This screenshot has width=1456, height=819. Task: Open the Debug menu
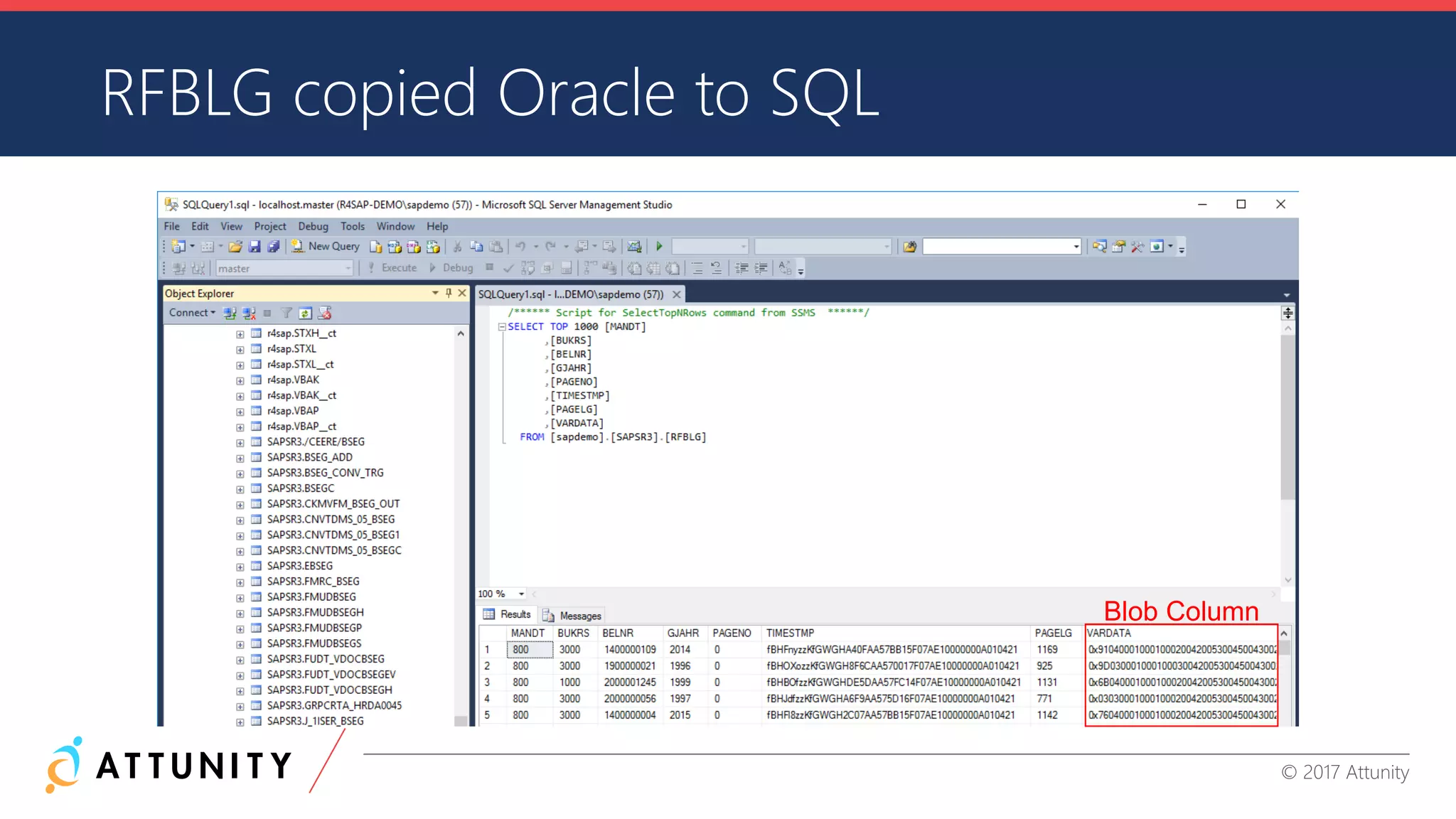[314, 226]
